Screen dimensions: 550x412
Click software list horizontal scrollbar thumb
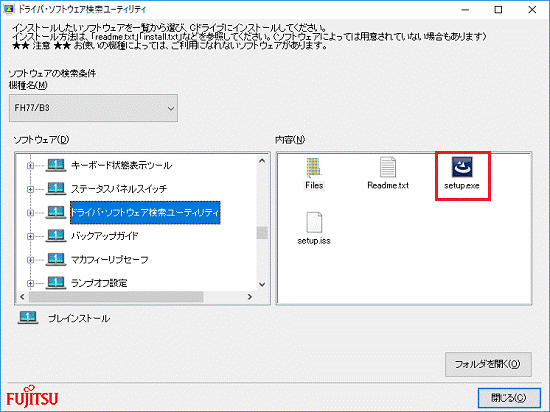coord(116,297)
